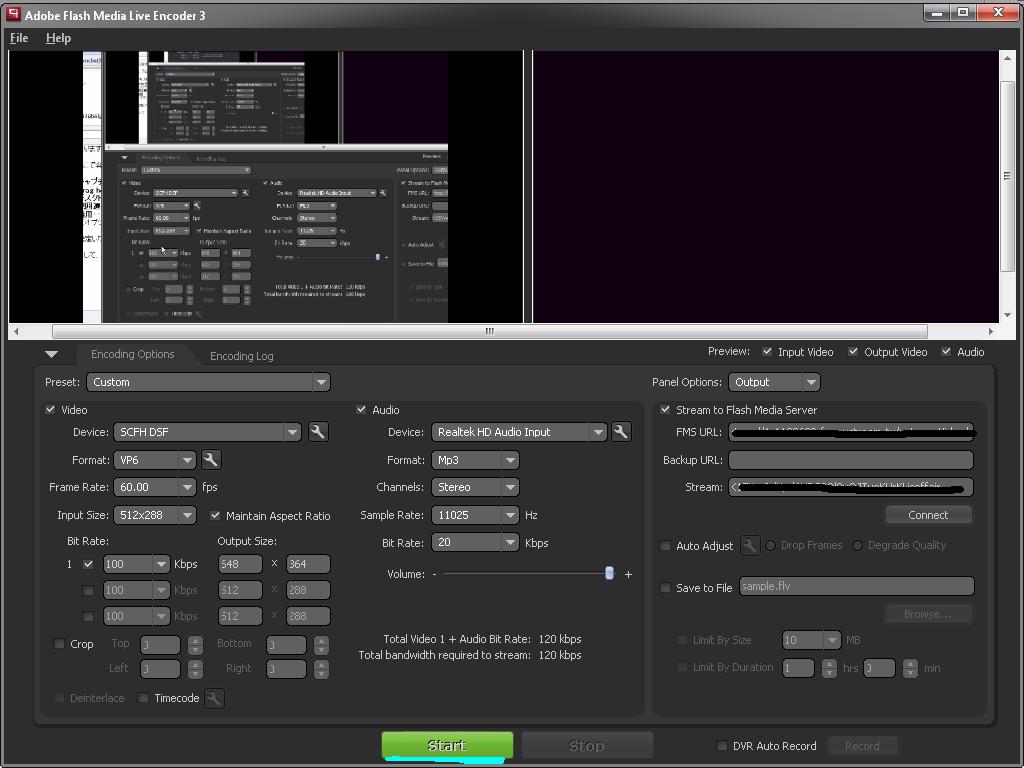Click the FMS URL field
Image resolution: width=1024 pixels, height=768 pixels.
pyautogui.click(x=851, y=432)
